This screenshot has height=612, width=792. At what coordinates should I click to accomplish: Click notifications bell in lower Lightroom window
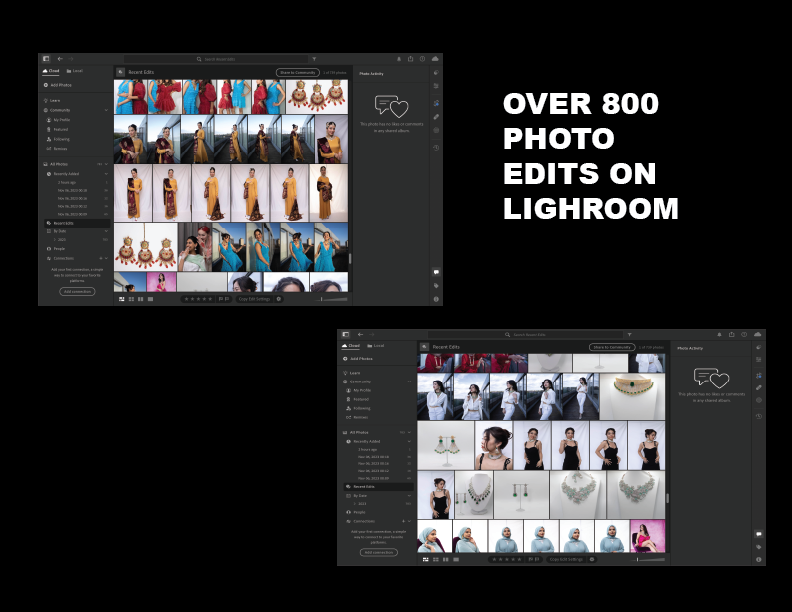tap(720, 334)
